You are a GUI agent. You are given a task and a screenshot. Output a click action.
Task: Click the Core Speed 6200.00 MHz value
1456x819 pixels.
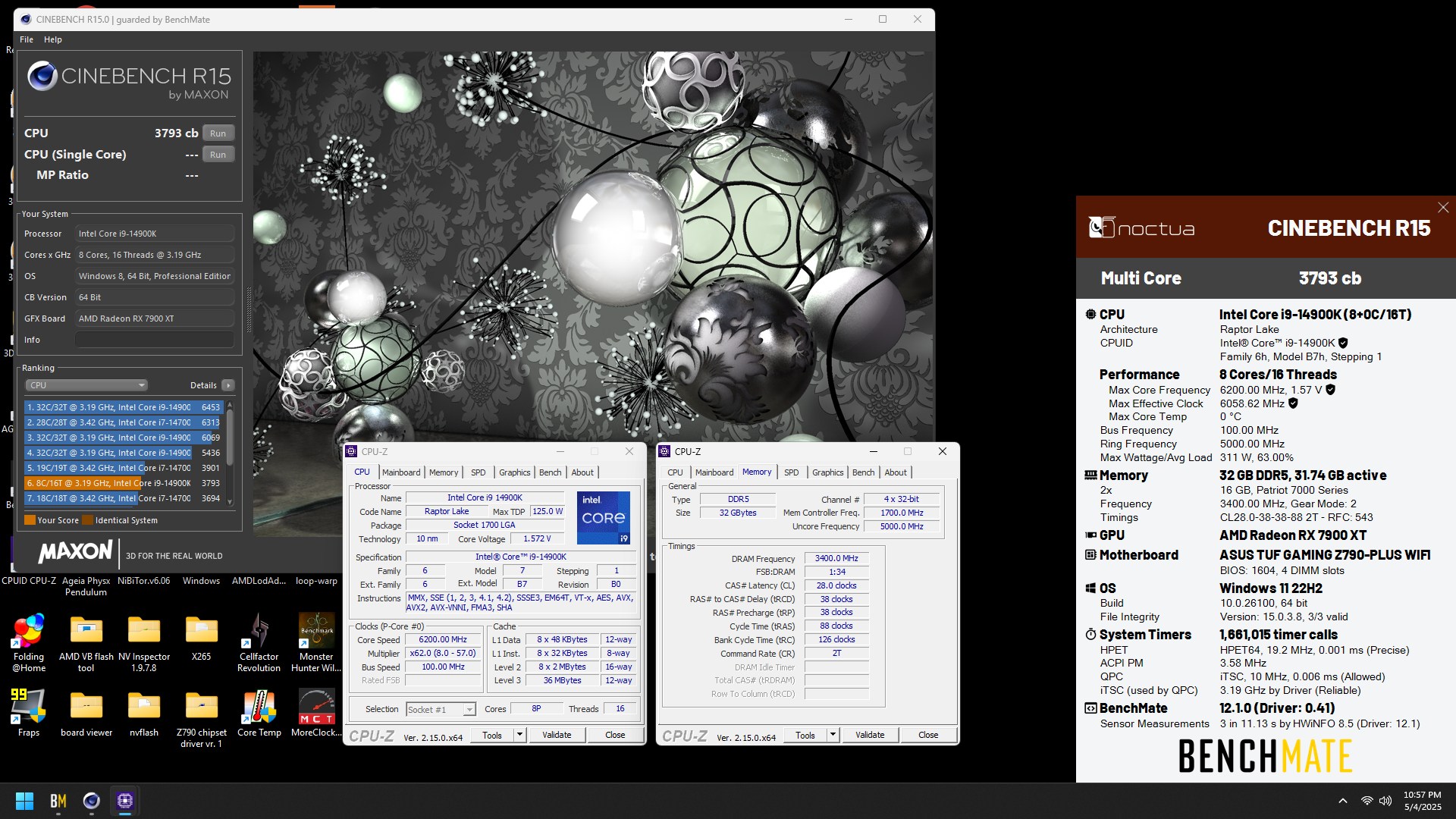(443, 640)
